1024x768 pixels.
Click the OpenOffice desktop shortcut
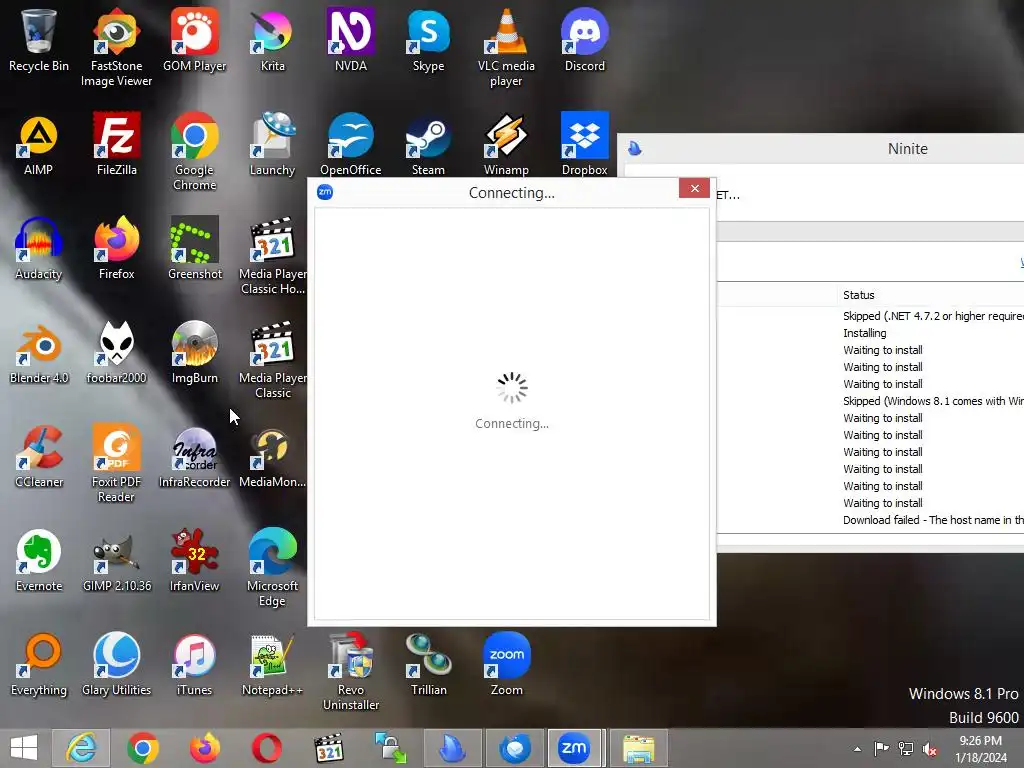[x=351, y=144]
